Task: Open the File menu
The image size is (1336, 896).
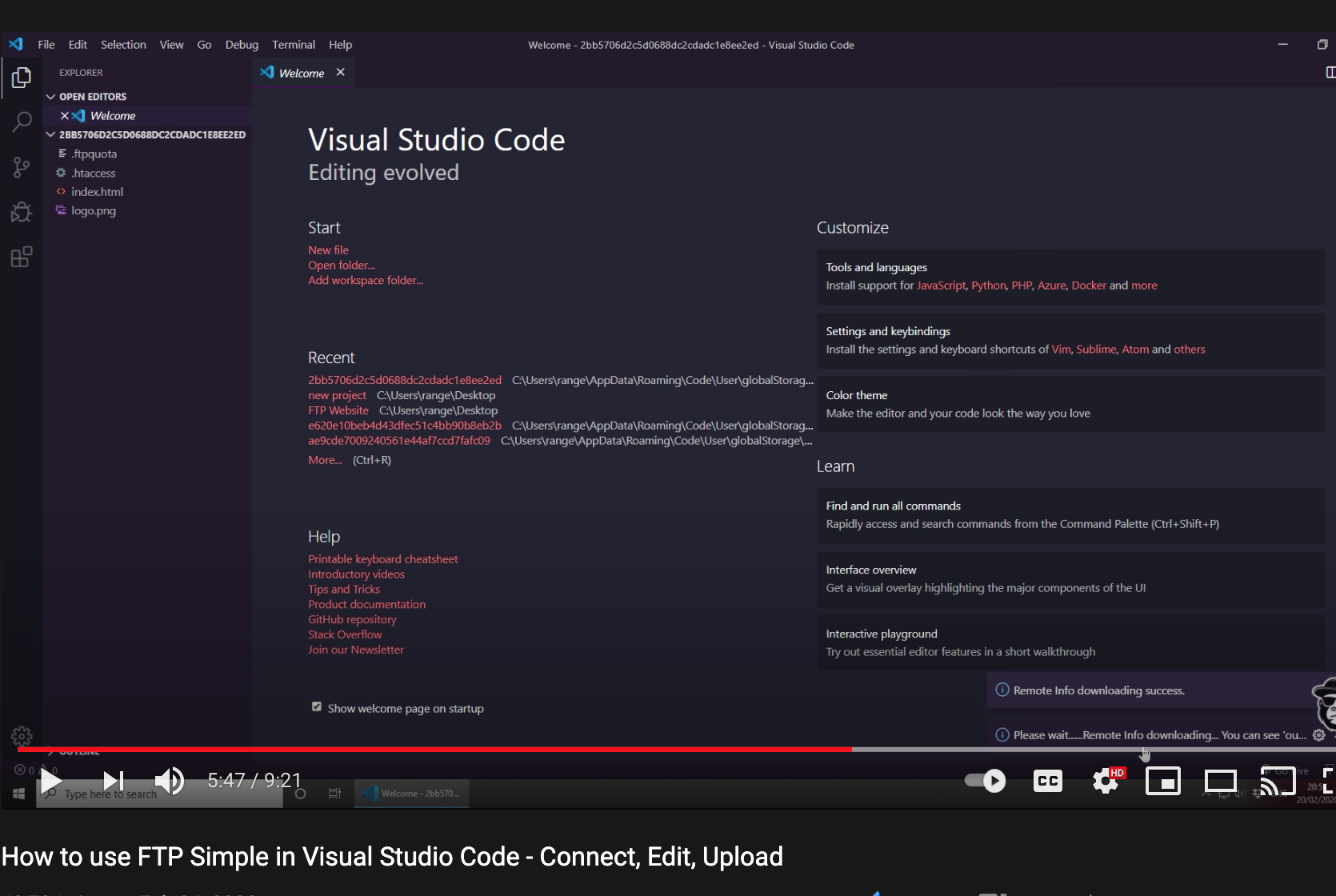Action: 46,45
